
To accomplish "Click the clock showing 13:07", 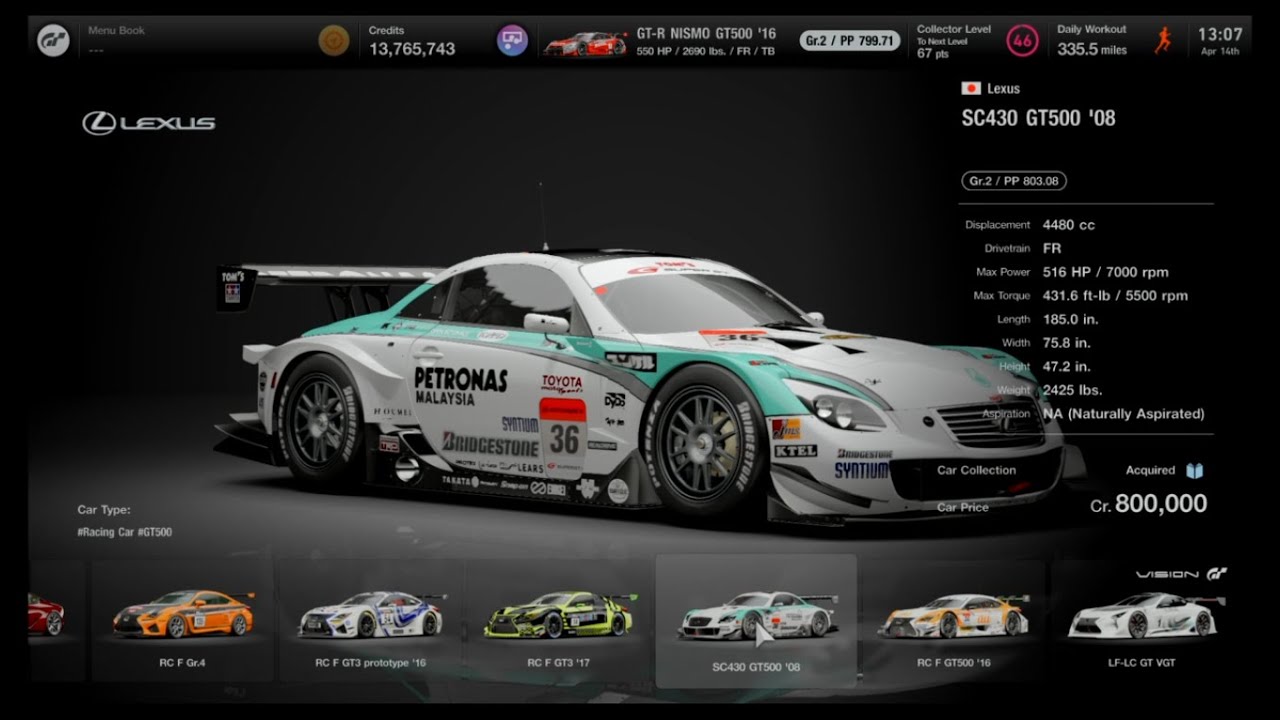I will [x=1220, y=34].
